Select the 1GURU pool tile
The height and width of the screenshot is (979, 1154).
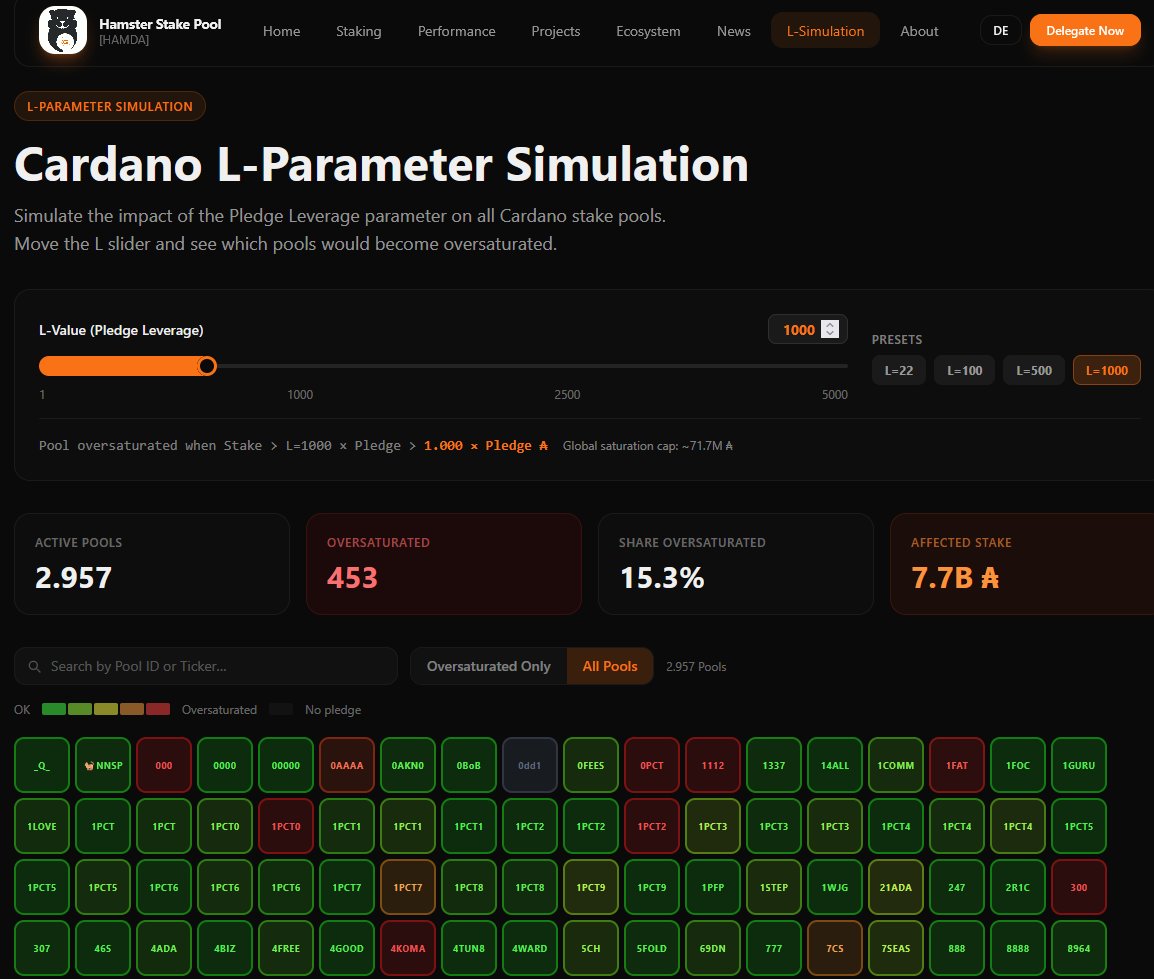(1079, 765)
